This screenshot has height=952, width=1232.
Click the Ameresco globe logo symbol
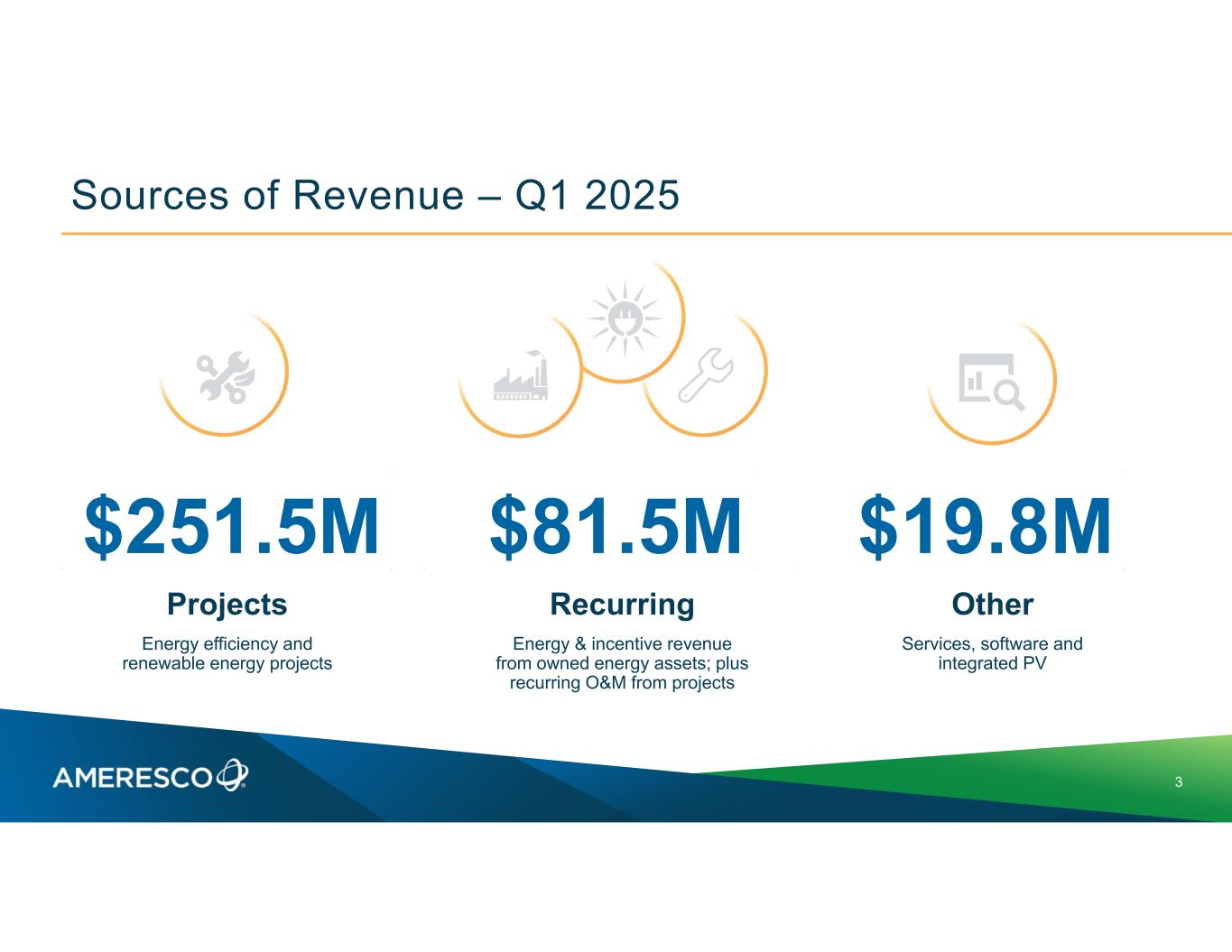pos(232,775)
